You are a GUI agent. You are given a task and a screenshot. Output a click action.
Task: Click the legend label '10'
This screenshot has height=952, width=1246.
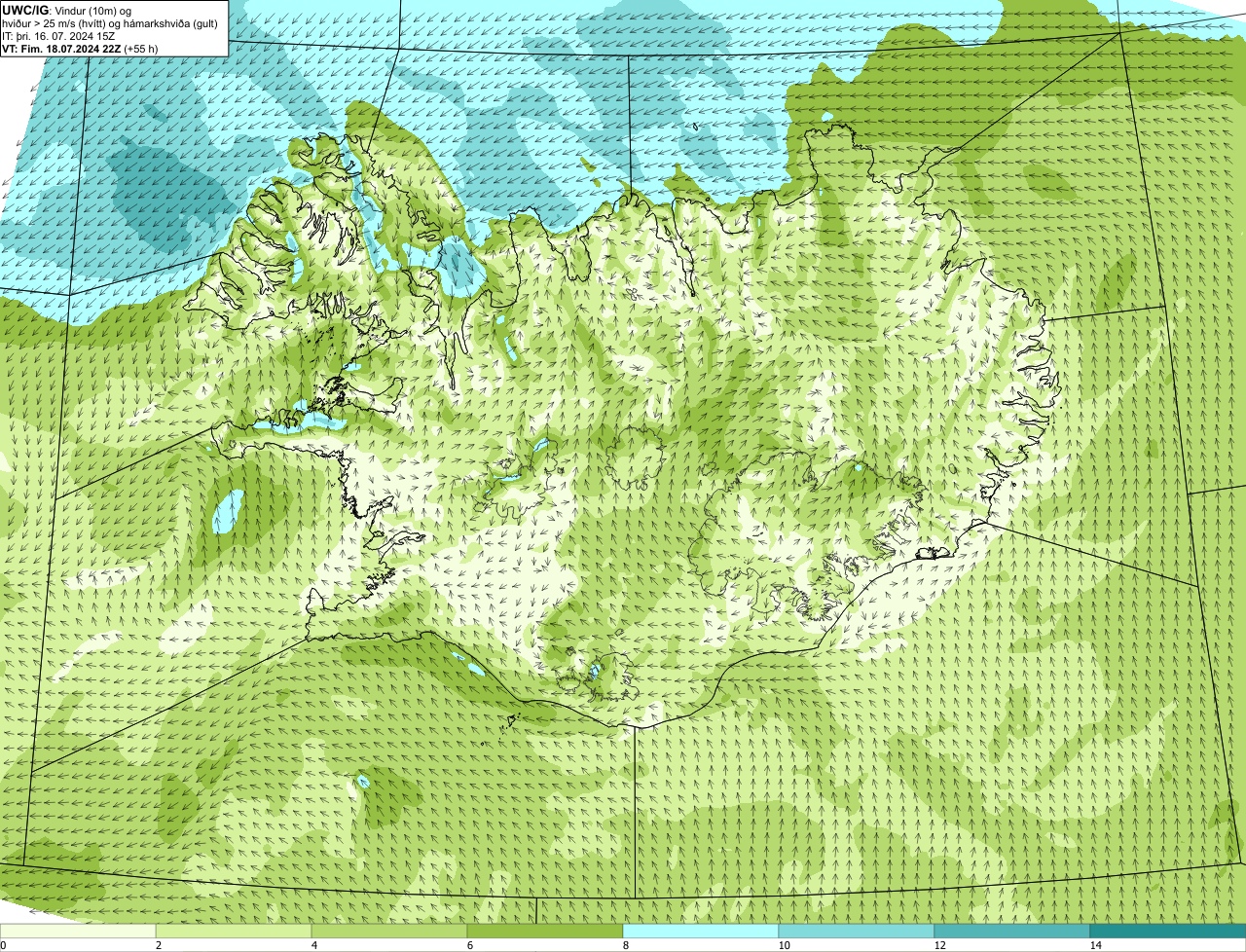[784, 945]
